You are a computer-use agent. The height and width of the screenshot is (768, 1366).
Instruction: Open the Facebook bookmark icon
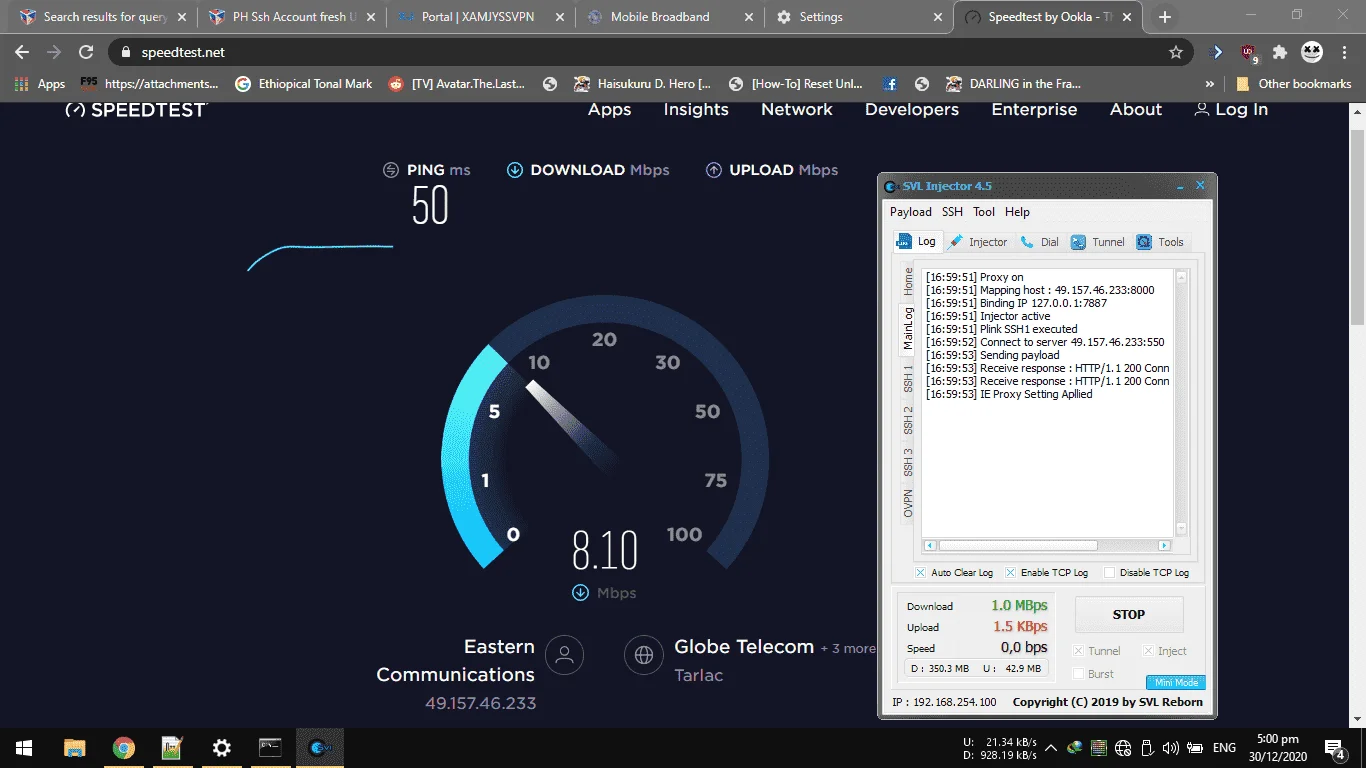pos(890,84)
